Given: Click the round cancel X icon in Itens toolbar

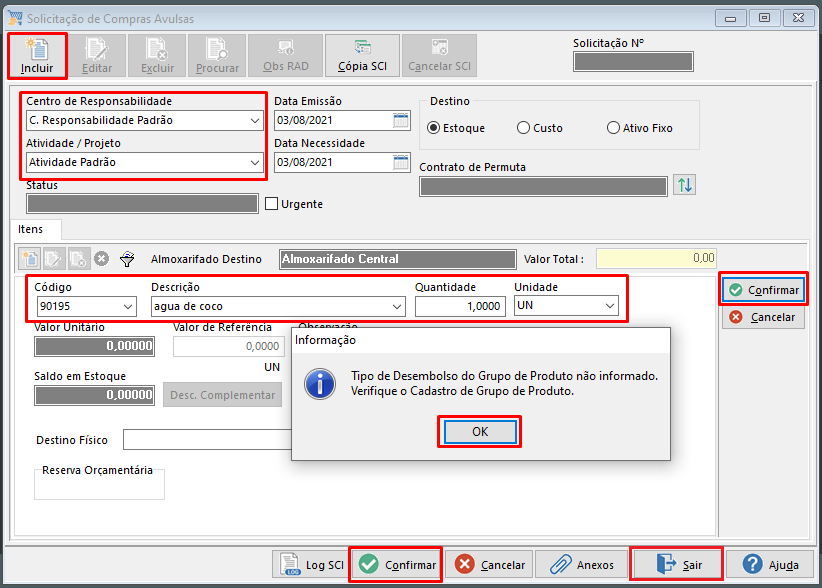Looking at the screenshot, I should (102, 258).
